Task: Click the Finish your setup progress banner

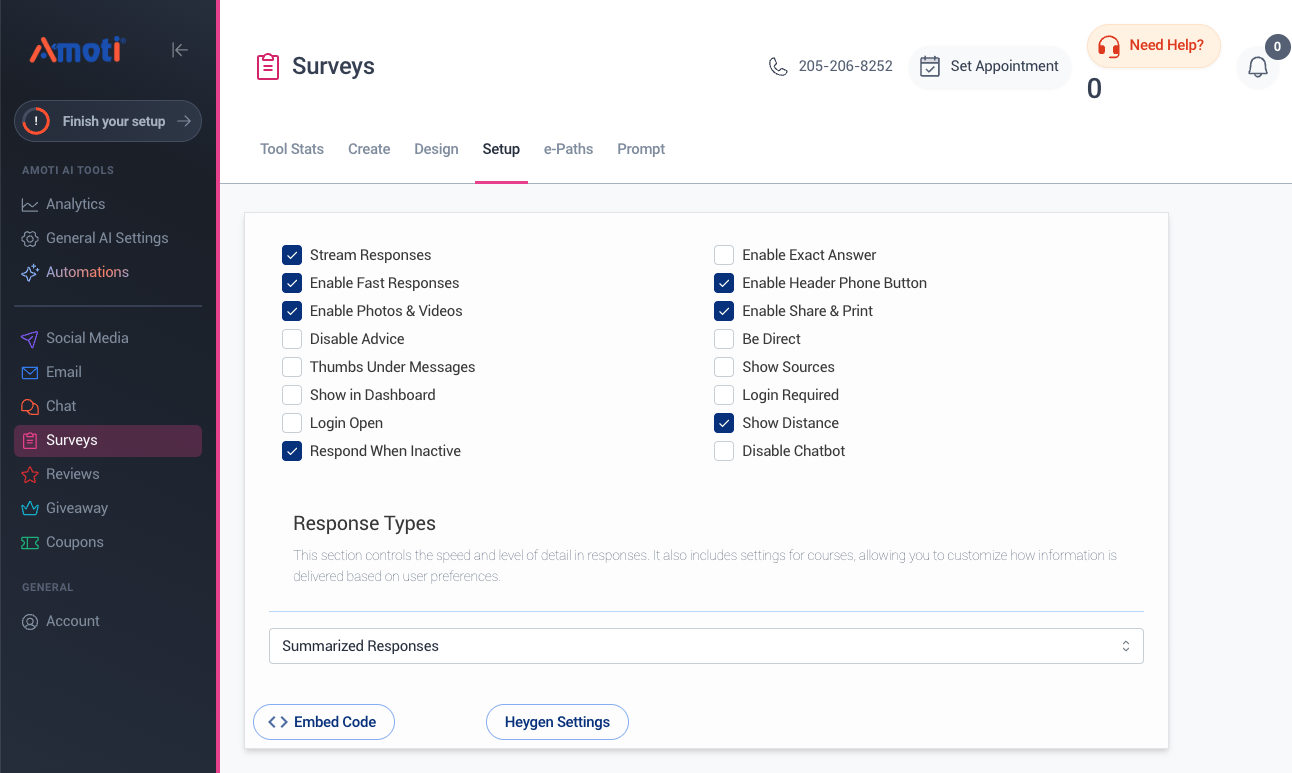Action: (x=108, y=121)
